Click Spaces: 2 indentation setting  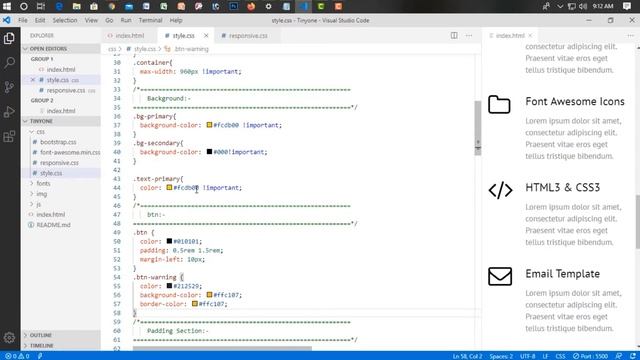pos(501,356)
